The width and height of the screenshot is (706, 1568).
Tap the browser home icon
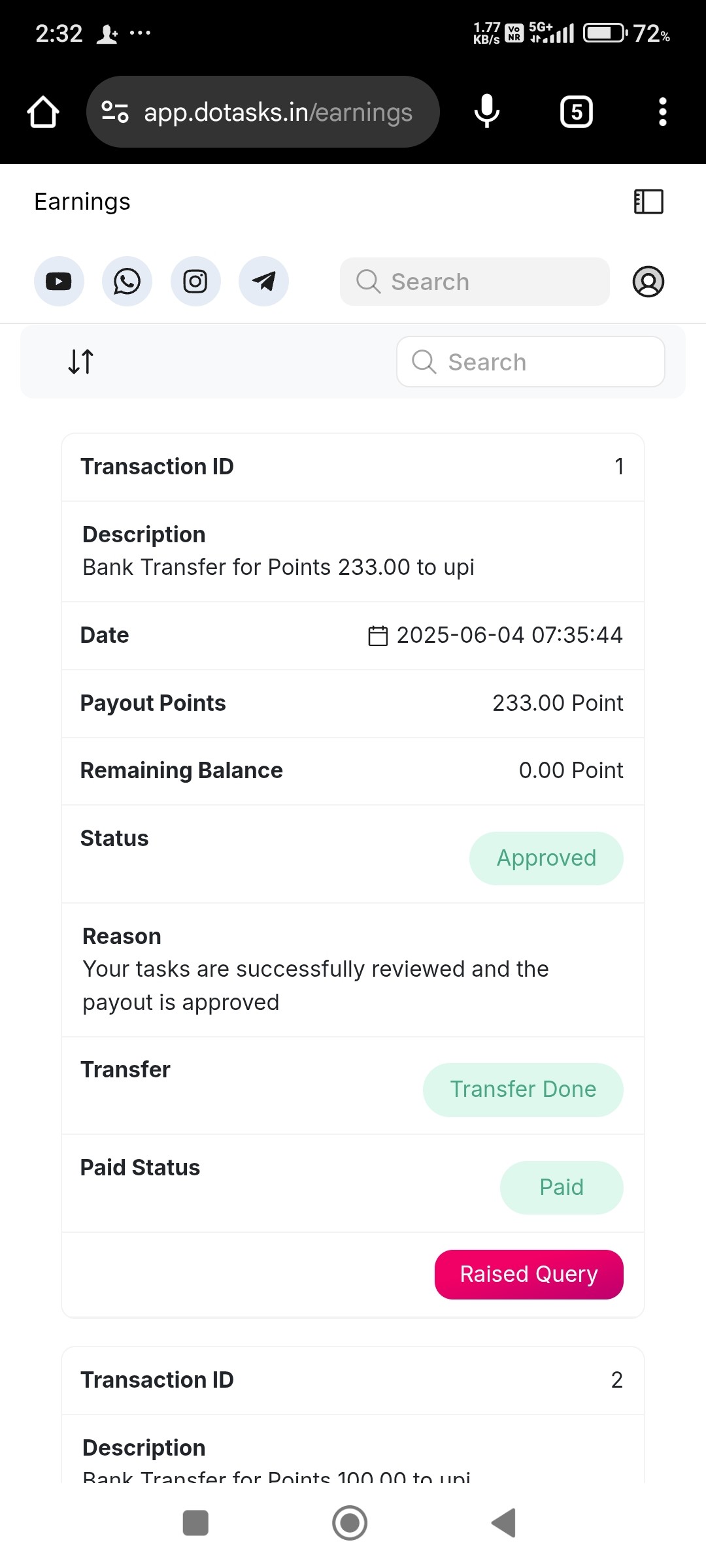(43, 112)
